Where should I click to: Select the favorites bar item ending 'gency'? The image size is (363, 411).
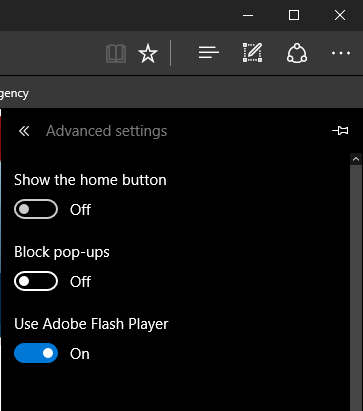click(14, 93)
